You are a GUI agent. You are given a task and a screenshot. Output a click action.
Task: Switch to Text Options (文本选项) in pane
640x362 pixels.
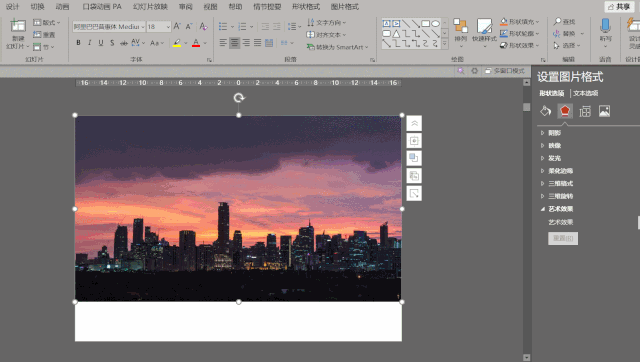coord(585,93)
